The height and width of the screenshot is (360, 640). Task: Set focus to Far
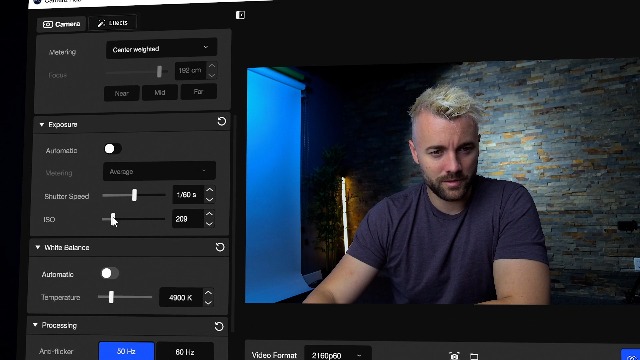pyautogui.click(x=198, y=92)
